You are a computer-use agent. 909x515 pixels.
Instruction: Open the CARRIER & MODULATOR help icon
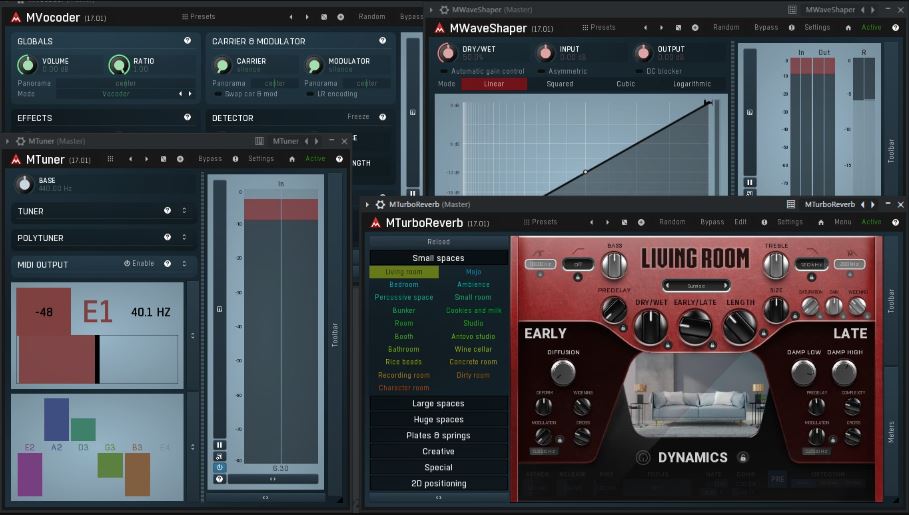(x=382, y=41)
